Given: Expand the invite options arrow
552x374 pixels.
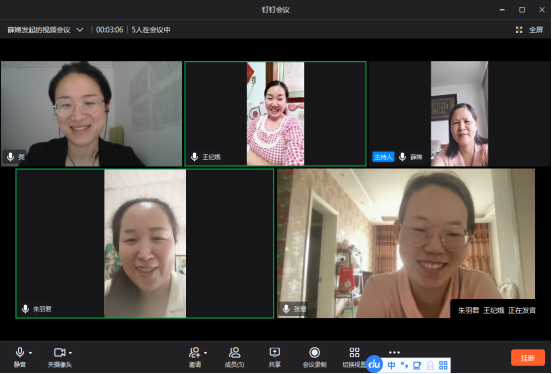Looking at the screenshot, I should point(206,353).
